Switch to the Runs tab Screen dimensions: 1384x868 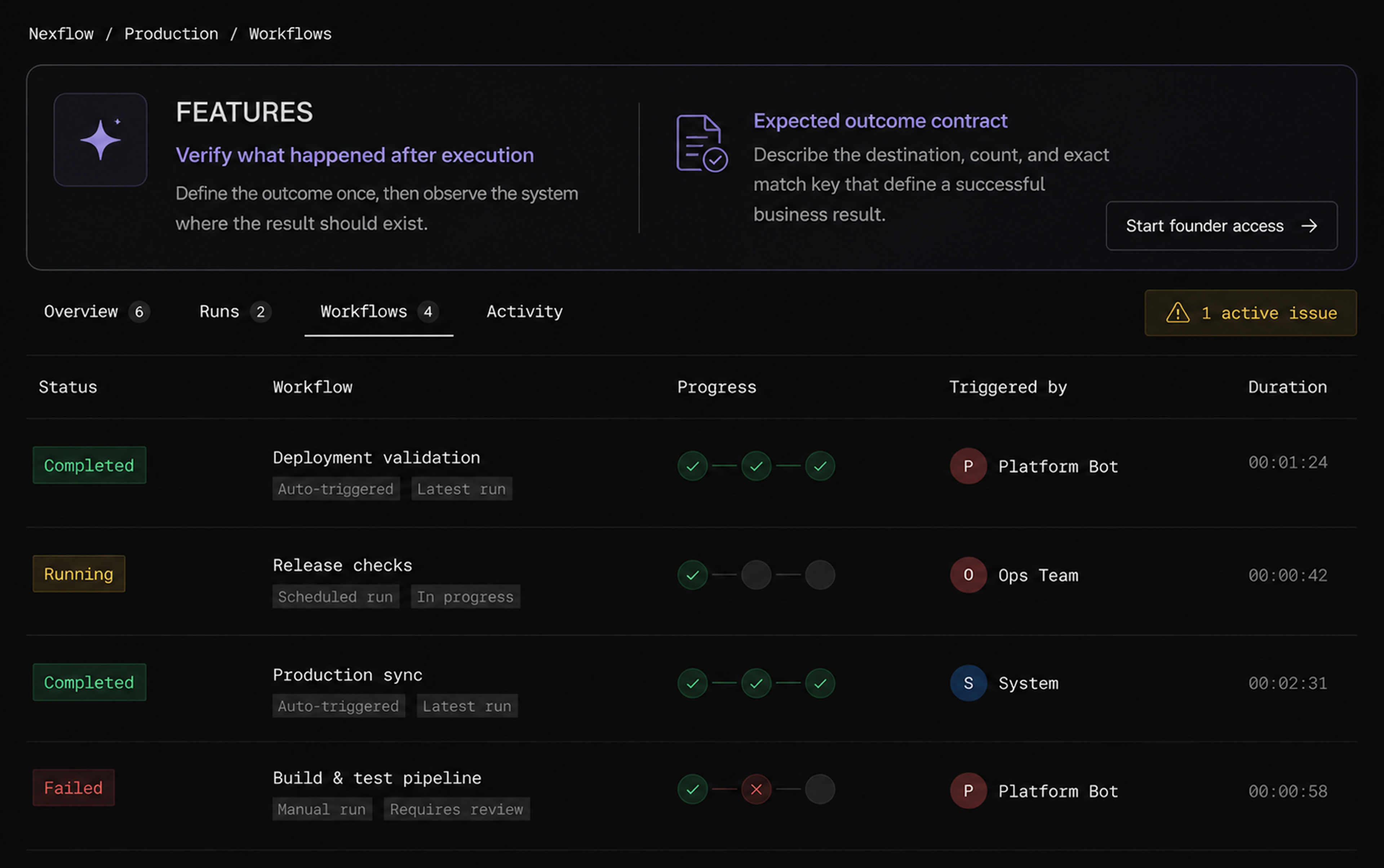coord(235,312)
